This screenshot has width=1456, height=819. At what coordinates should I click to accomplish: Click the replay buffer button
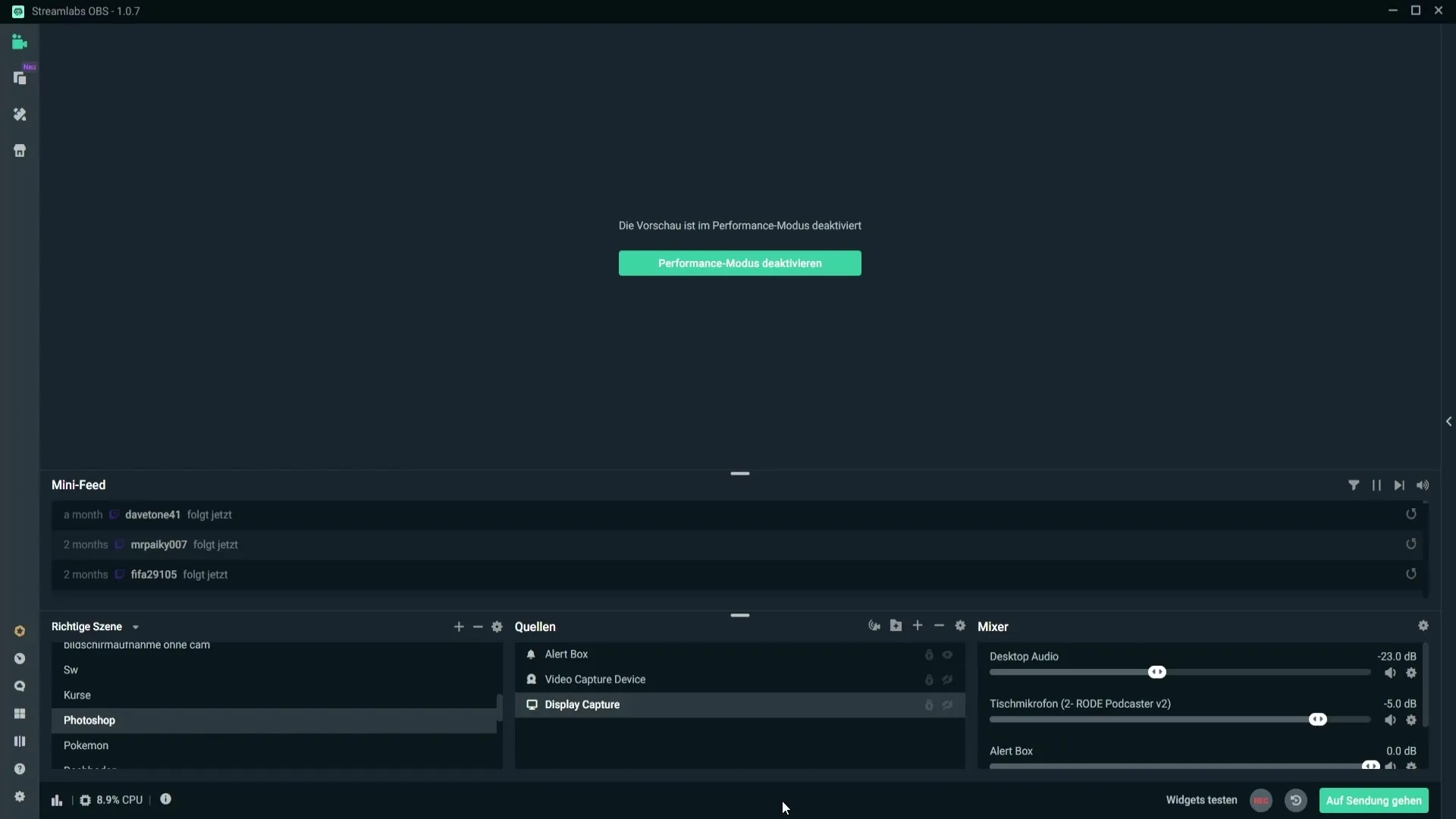pos(1296,800)
